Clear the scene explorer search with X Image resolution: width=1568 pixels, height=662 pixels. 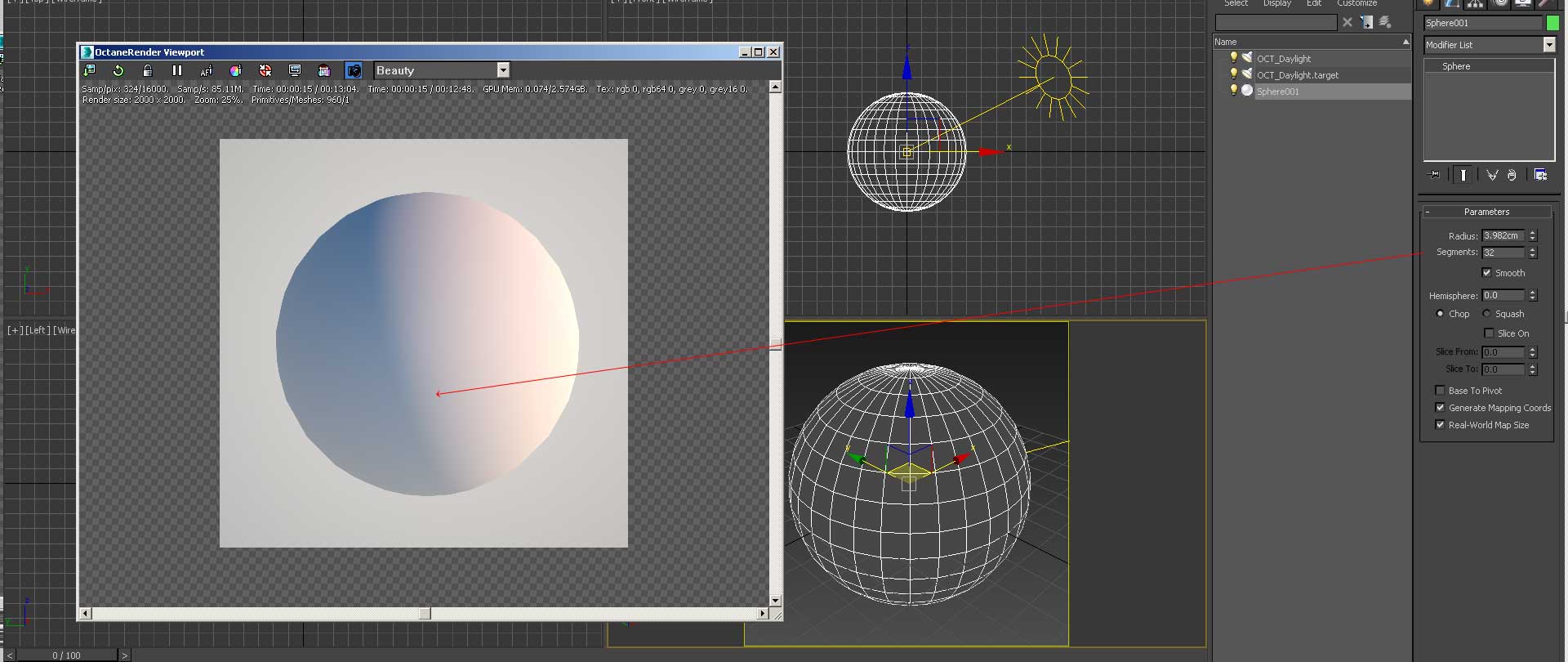(x=1347, y=22)
